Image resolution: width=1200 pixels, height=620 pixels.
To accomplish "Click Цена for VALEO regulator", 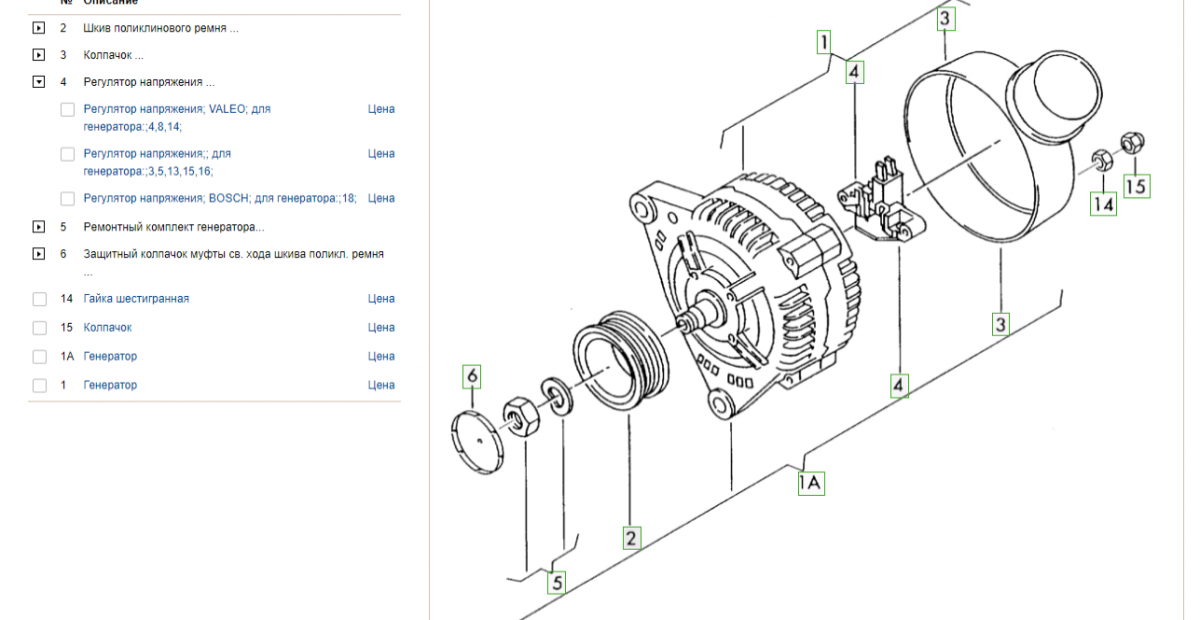I will [381, 109].
